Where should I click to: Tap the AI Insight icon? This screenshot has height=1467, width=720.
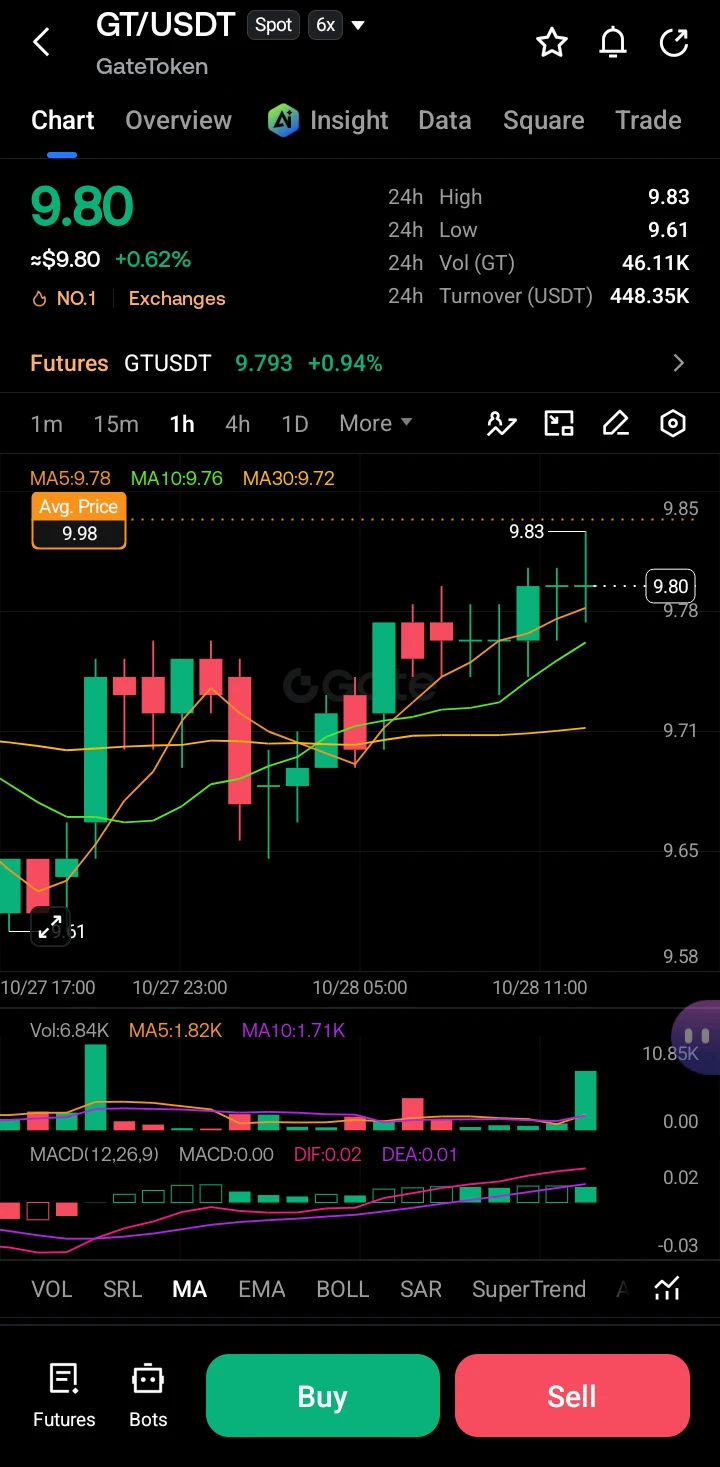[x=283, y=121]
